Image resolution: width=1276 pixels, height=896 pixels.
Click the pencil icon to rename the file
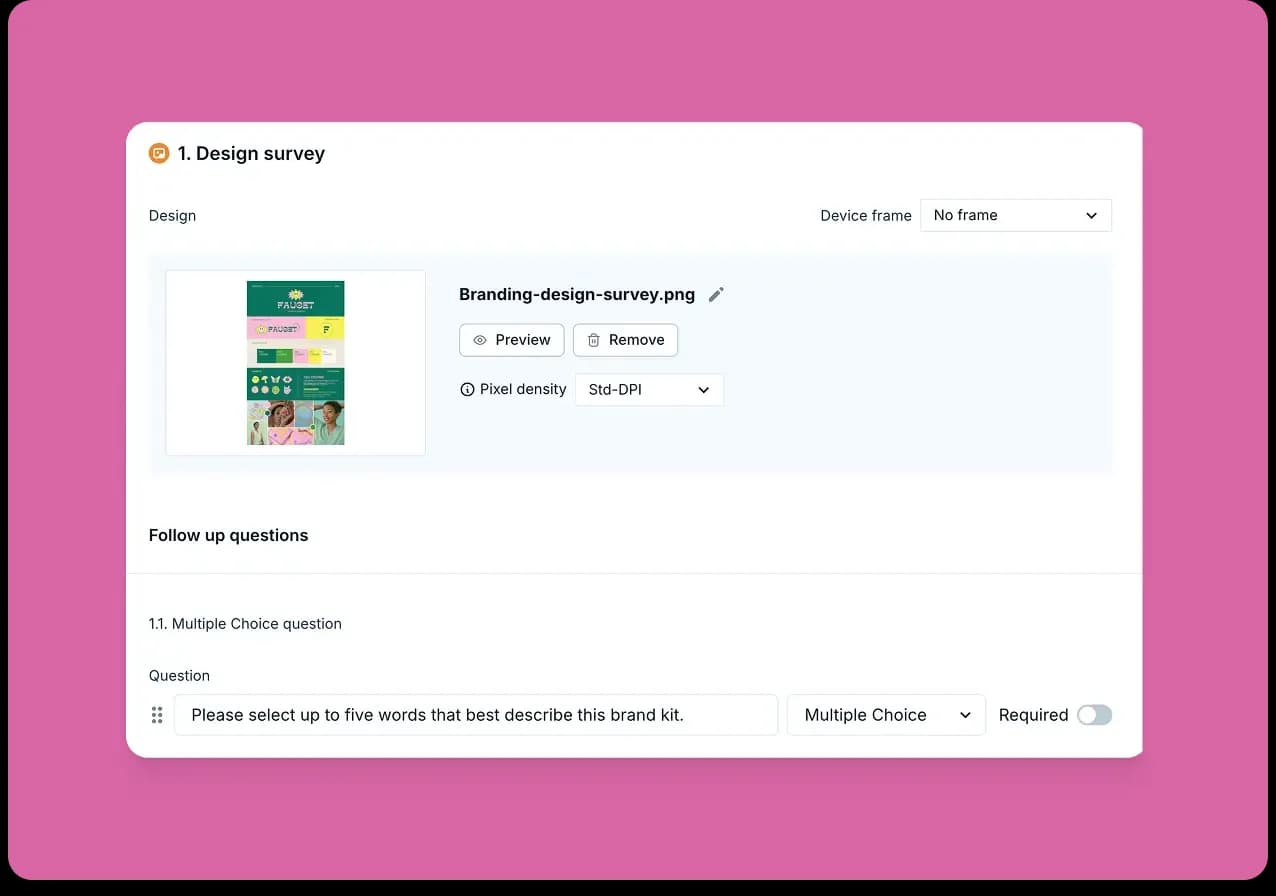point(715,293)
